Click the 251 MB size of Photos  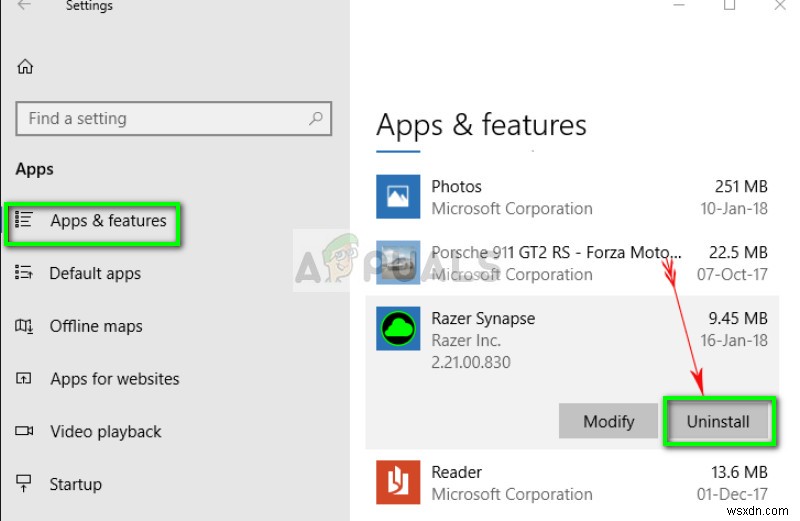tap(741, 187)
